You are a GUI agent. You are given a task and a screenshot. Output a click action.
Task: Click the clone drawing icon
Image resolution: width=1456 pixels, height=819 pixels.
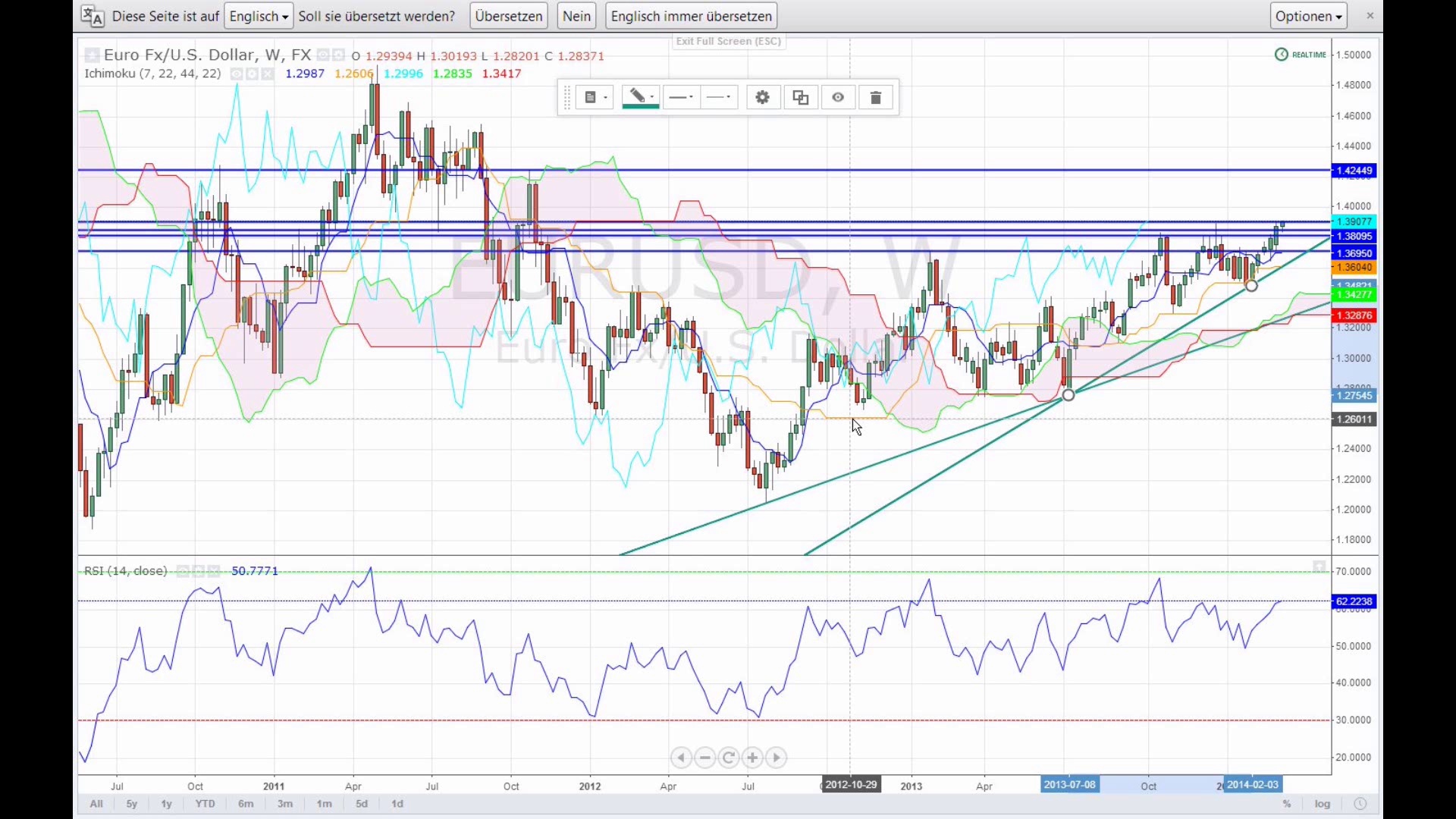[801, 98]
